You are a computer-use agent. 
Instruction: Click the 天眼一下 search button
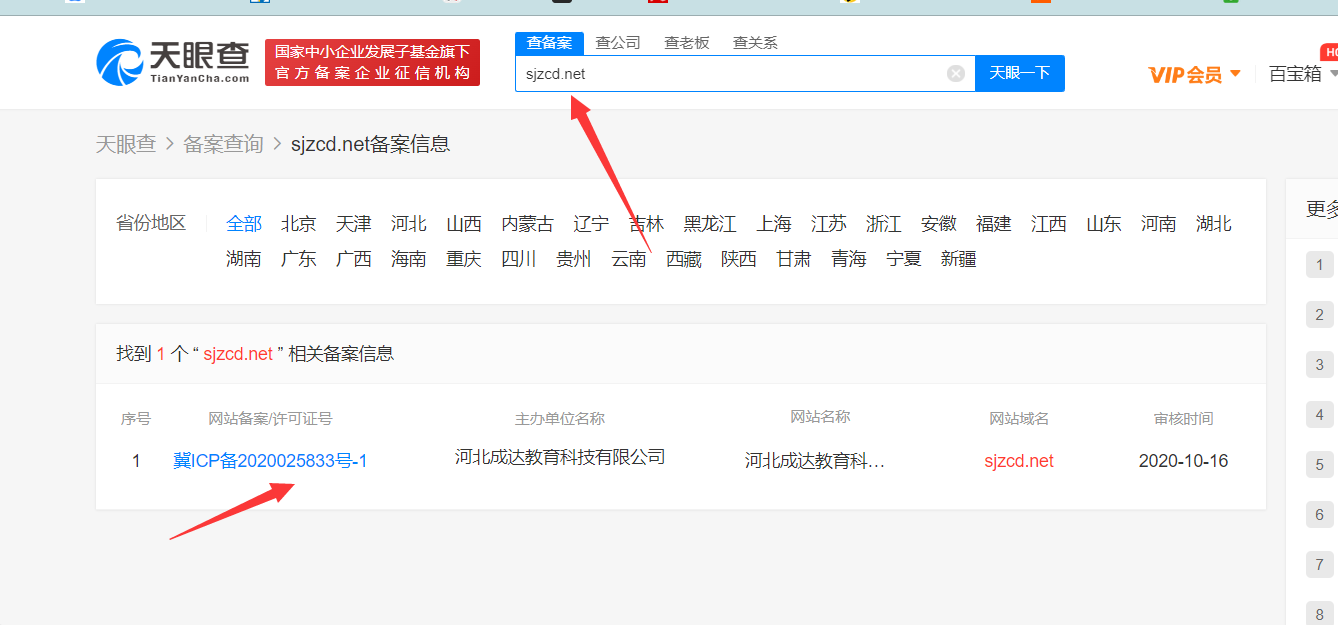click(x=1019, y=72)
